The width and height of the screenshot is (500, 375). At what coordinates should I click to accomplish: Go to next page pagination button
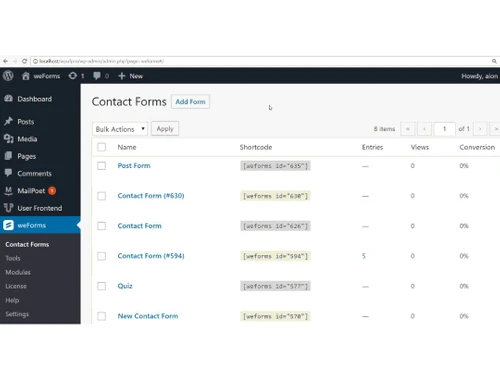point(480,129)
